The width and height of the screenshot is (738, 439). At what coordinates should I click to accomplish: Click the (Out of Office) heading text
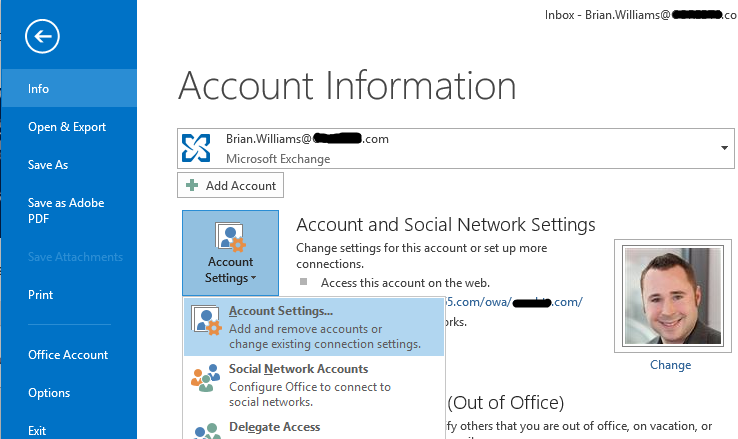[505, 402]
